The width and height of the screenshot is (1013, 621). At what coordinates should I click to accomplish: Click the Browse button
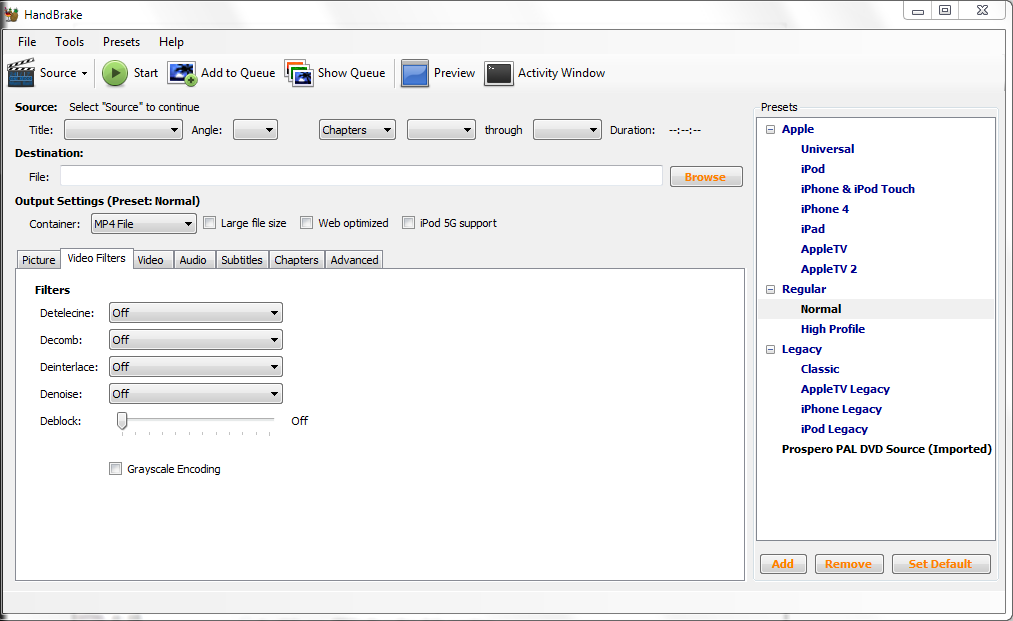coord(705,177)
